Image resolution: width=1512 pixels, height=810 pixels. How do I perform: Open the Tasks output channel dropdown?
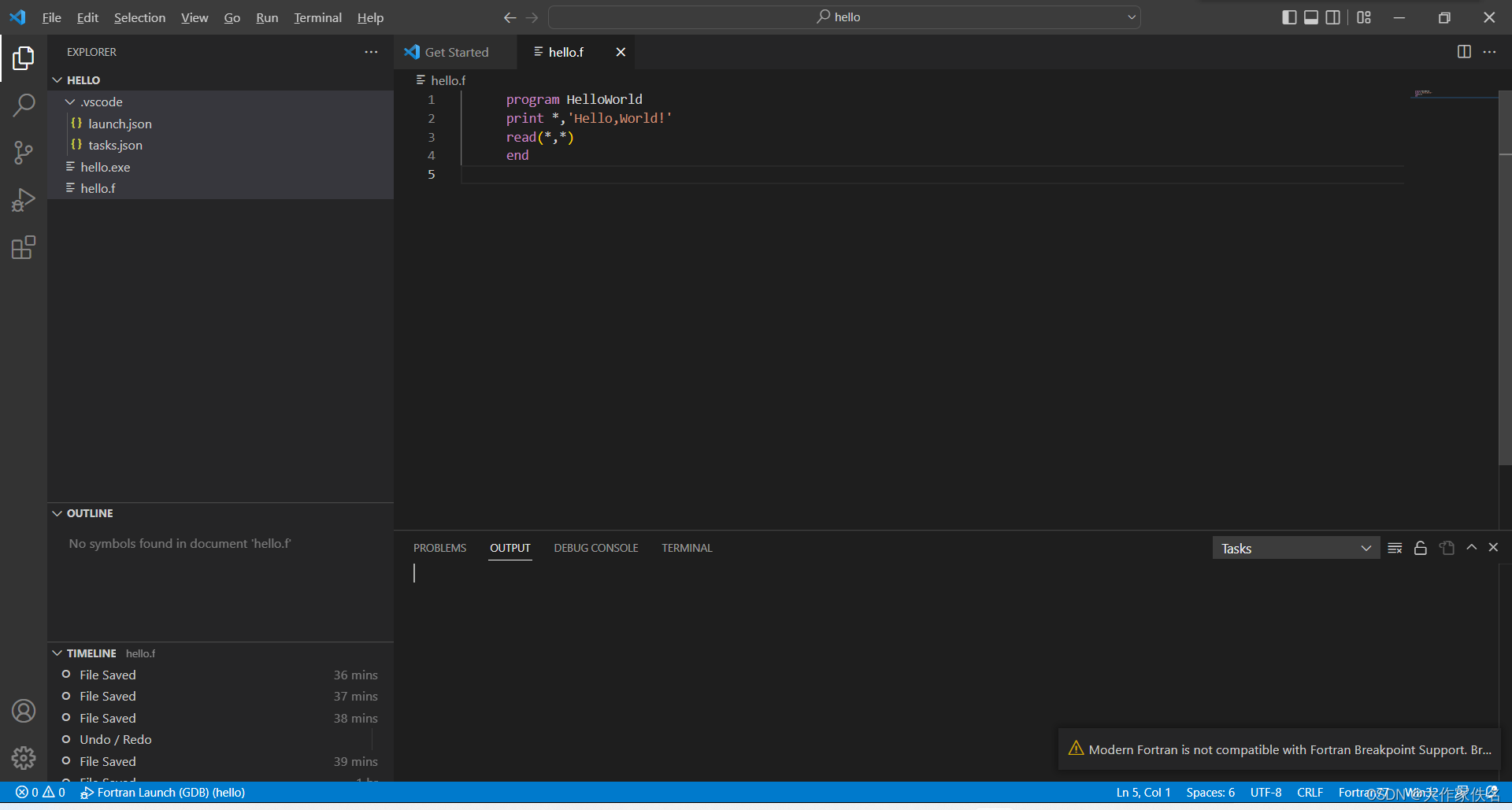point(1295,548)
